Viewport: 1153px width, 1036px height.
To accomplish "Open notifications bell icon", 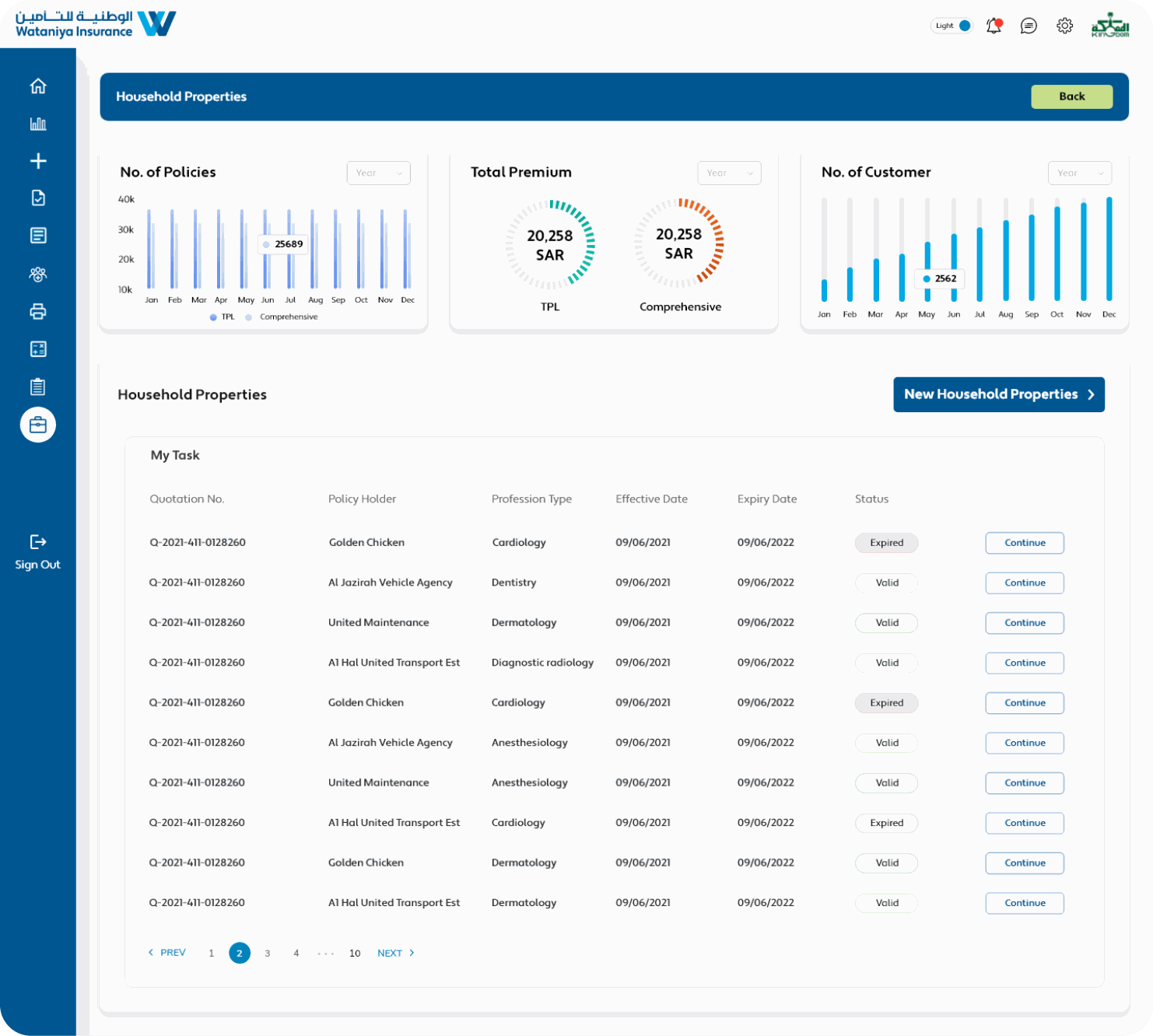I will coord(994,26).
